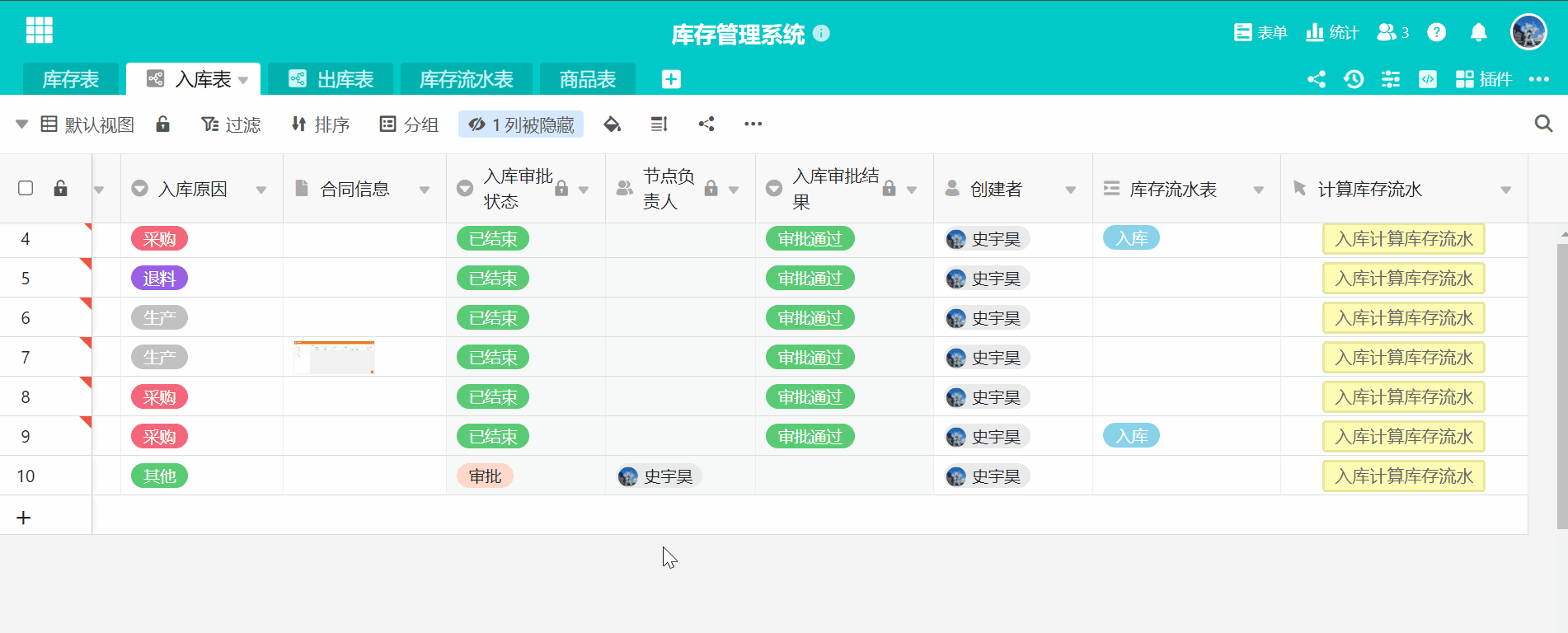Screen dimensions: 1568x633
Task: Show the 1 列被隐藏 hidden columns panel
Action: (x=521, y=124)
